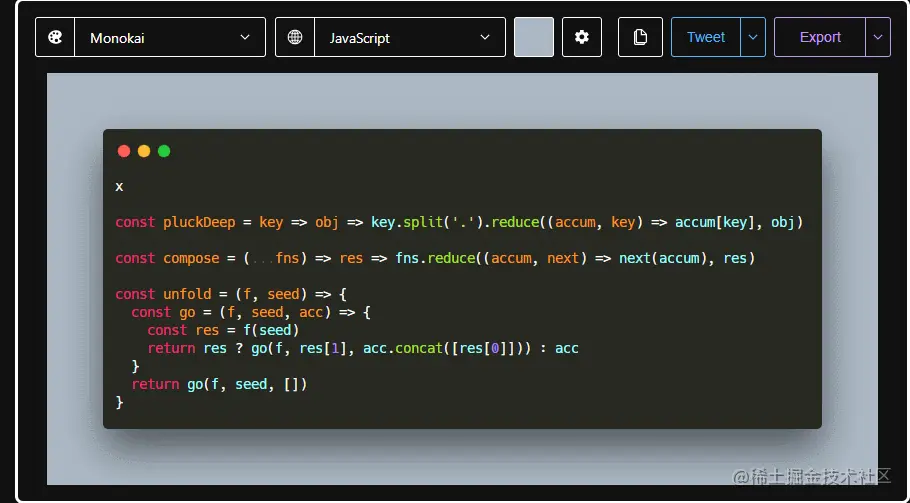Click the 'return go(f, seed, [])' line

219,384
